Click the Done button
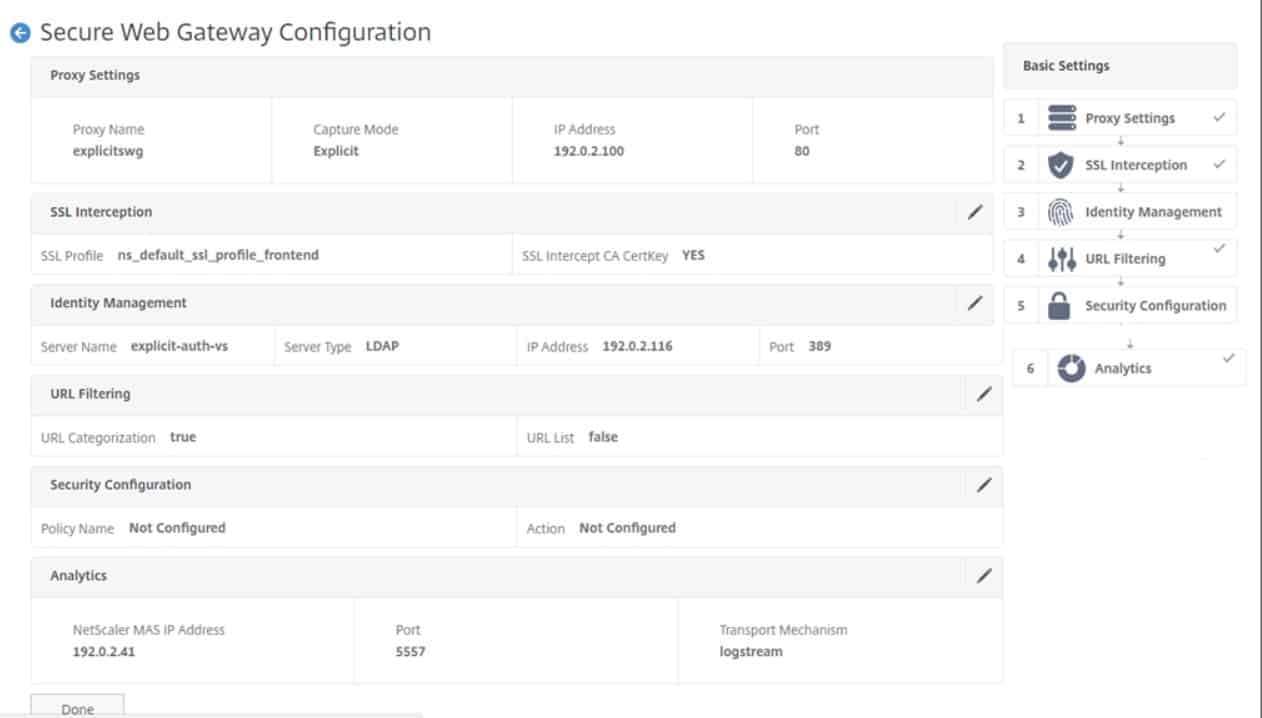The height and width of the screenshot is (718, 1262). pyautogui.click(x=76, y=708)
